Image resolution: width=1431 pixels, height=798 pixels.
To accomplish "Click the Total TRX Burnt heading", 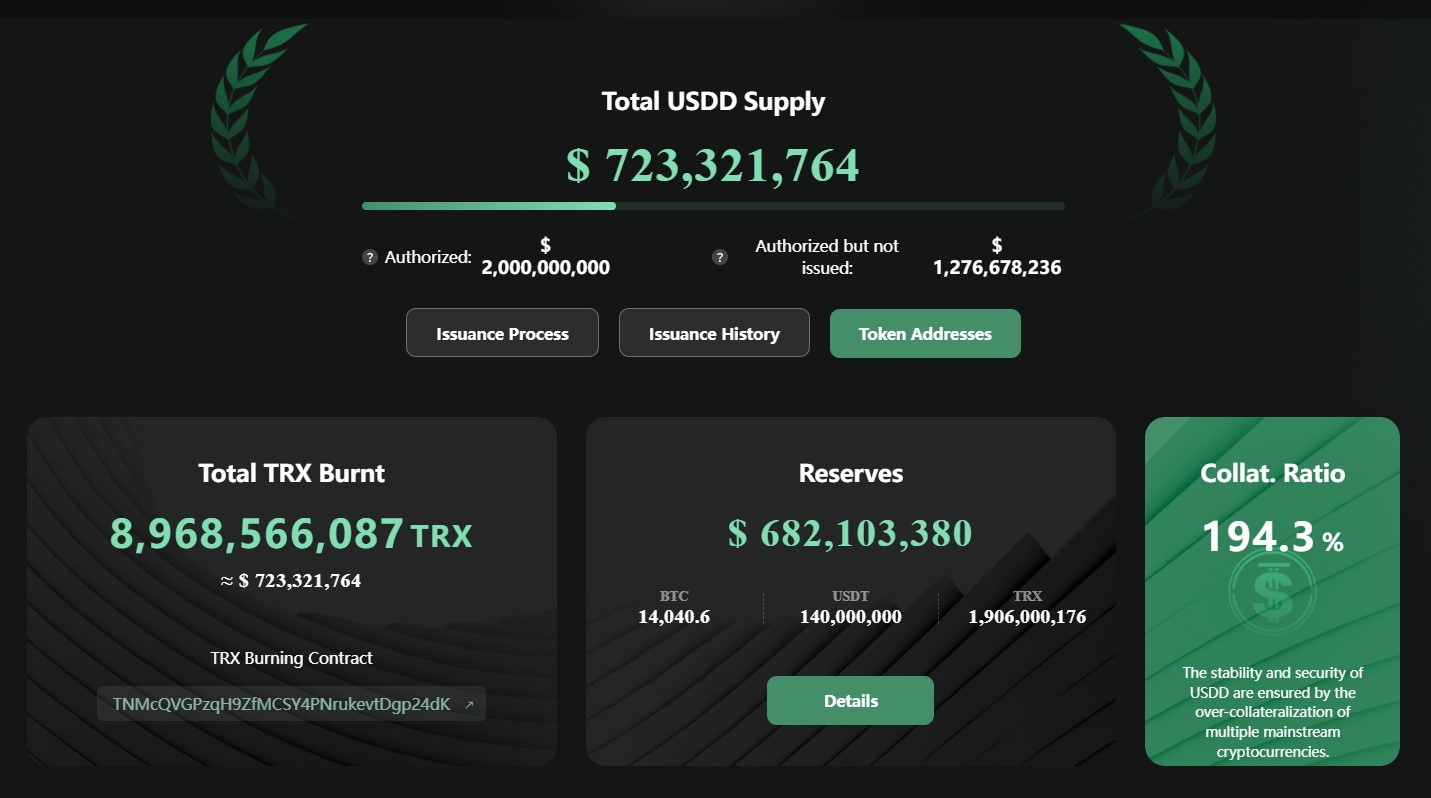I will [291, 473].
